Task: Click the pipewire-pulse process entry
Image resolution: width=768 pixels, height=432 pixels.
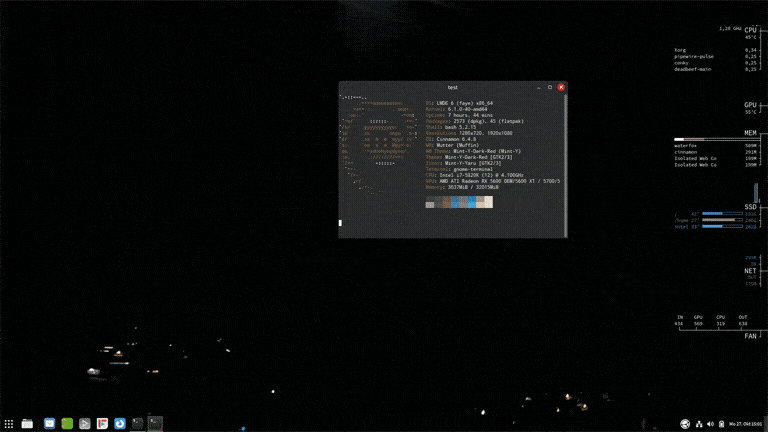Action: click(694, 56)
